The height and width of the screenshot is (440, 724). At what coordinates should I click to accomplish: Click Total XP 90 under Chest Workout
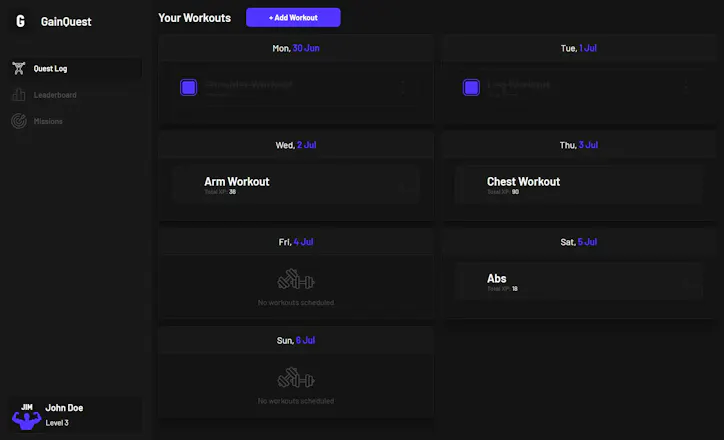click(503, 192)
